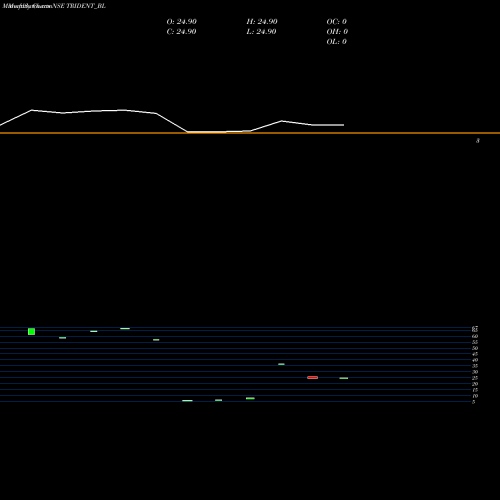Click the 10 price axis label

click(475, 396)
